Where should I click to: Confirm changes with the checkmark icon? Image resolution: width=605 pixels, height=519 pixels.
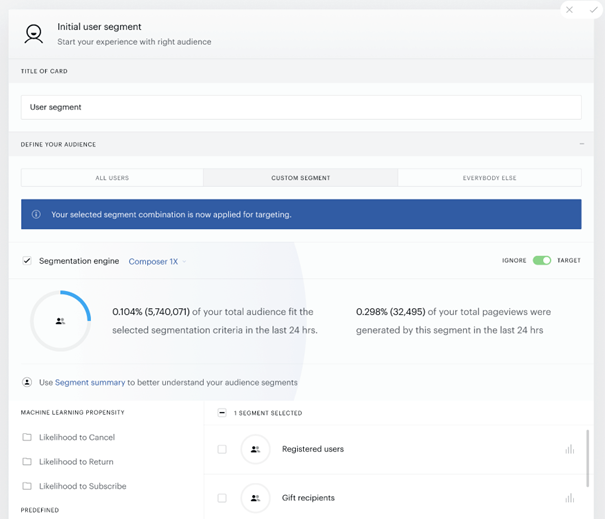[593, 10]
